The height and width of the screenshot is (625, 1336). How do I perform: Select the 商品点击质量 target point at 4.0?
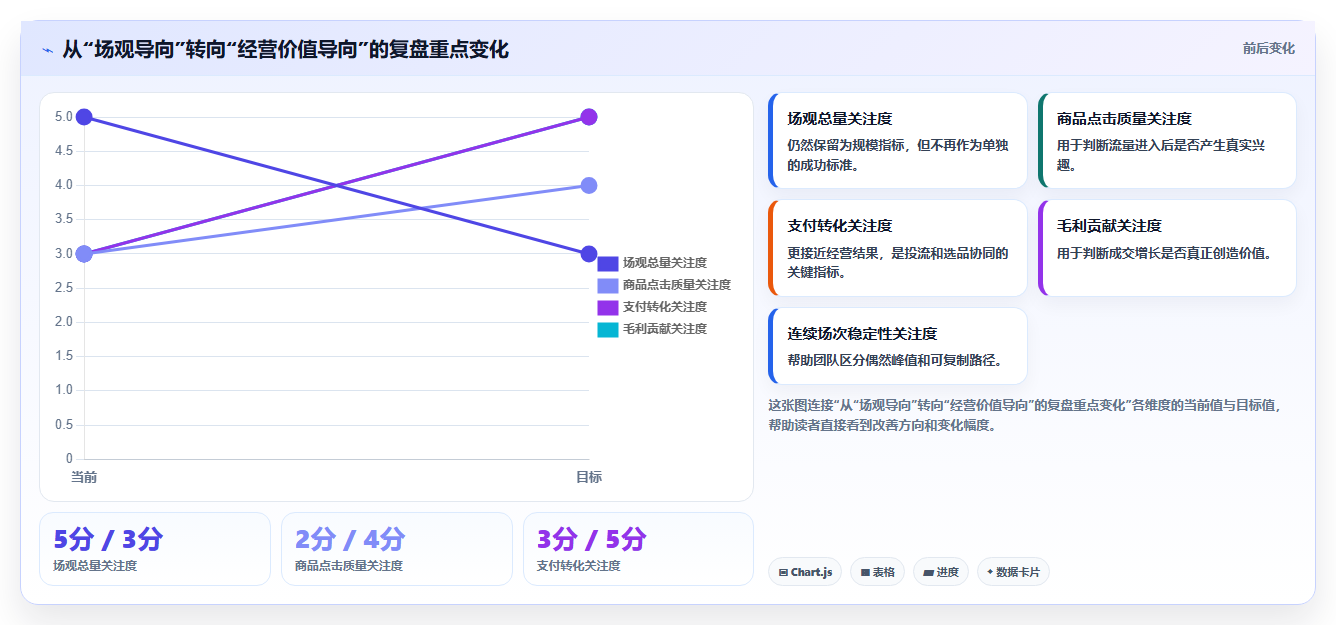pyautogui.click(x=589, y=185)
